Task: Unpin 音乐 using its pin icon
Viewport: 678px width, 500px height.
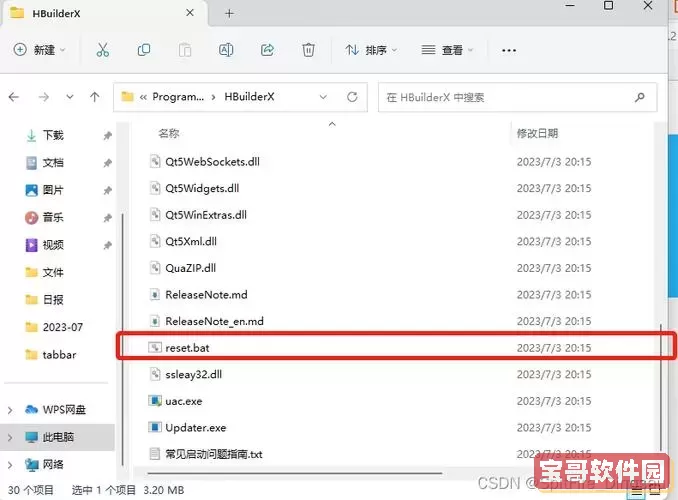Action: tap(107, 218)
